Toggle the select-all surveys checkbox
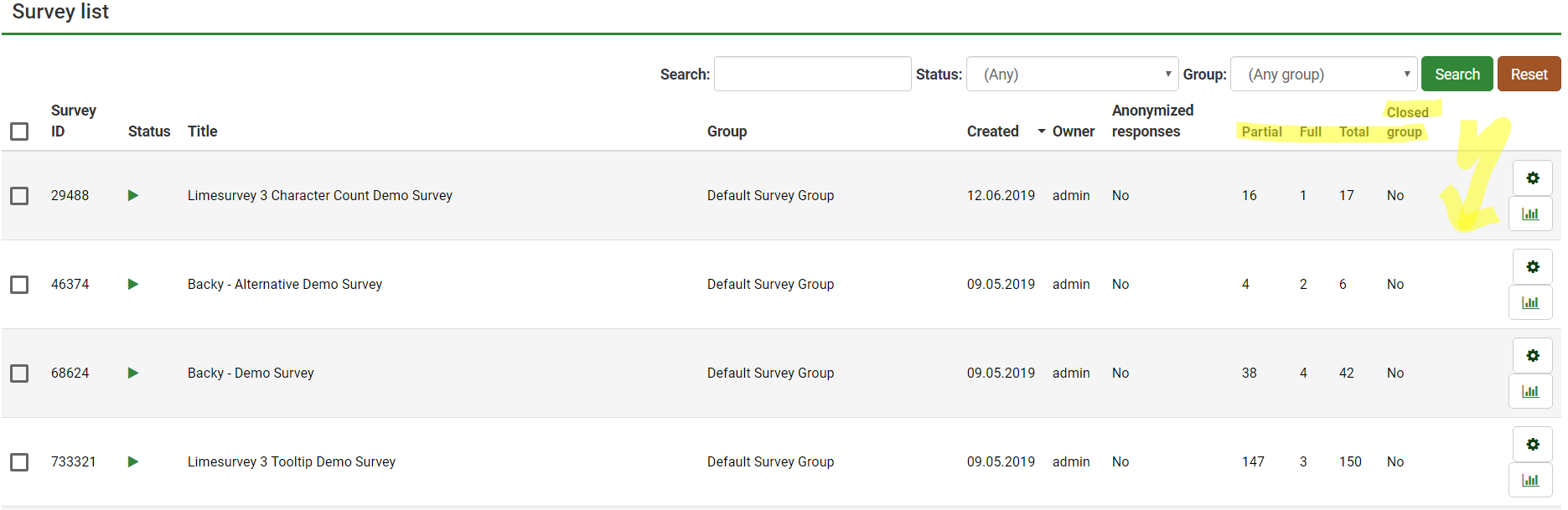The height and width of the screenshot is (510, 1568). point(19,131)
